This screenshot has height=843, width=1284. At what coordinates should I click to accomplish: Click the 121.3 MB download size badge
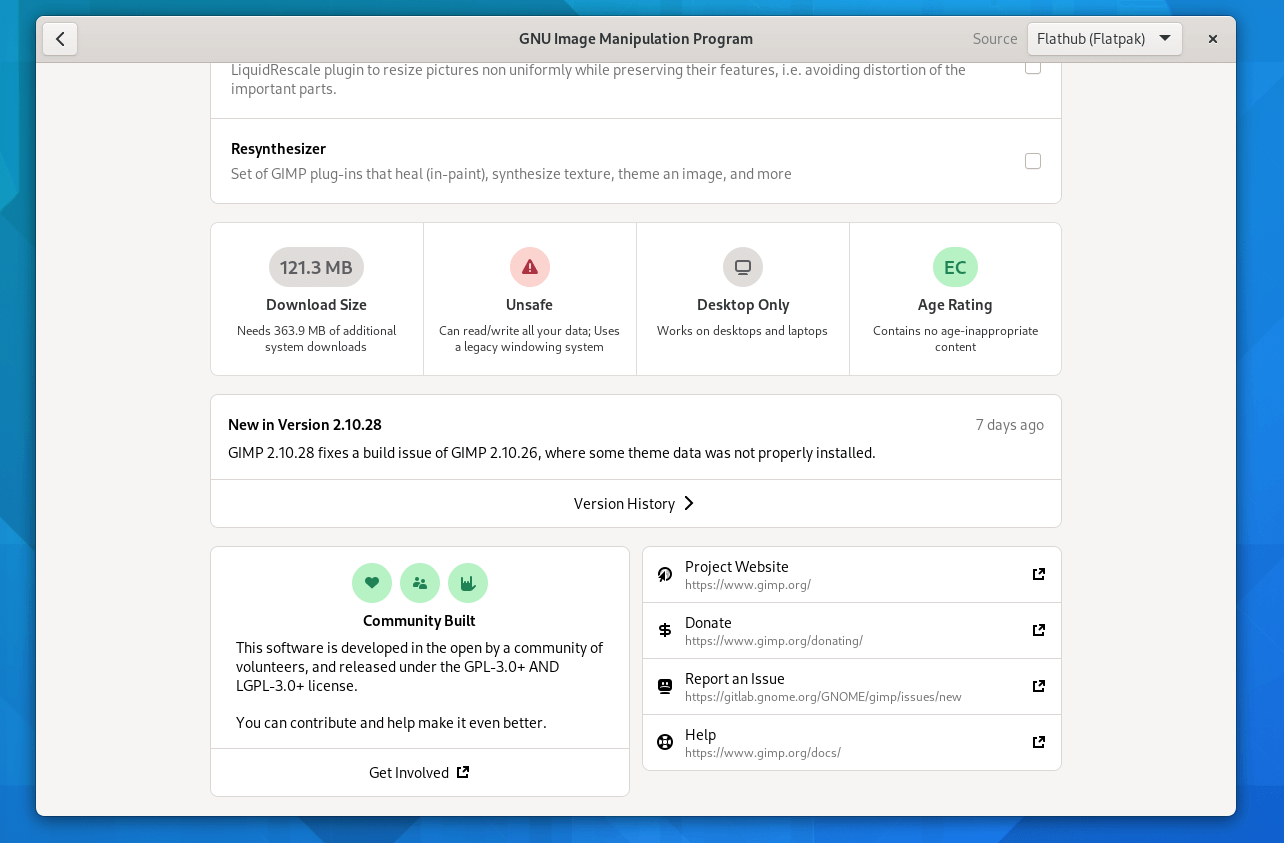(x=316, y=267)
